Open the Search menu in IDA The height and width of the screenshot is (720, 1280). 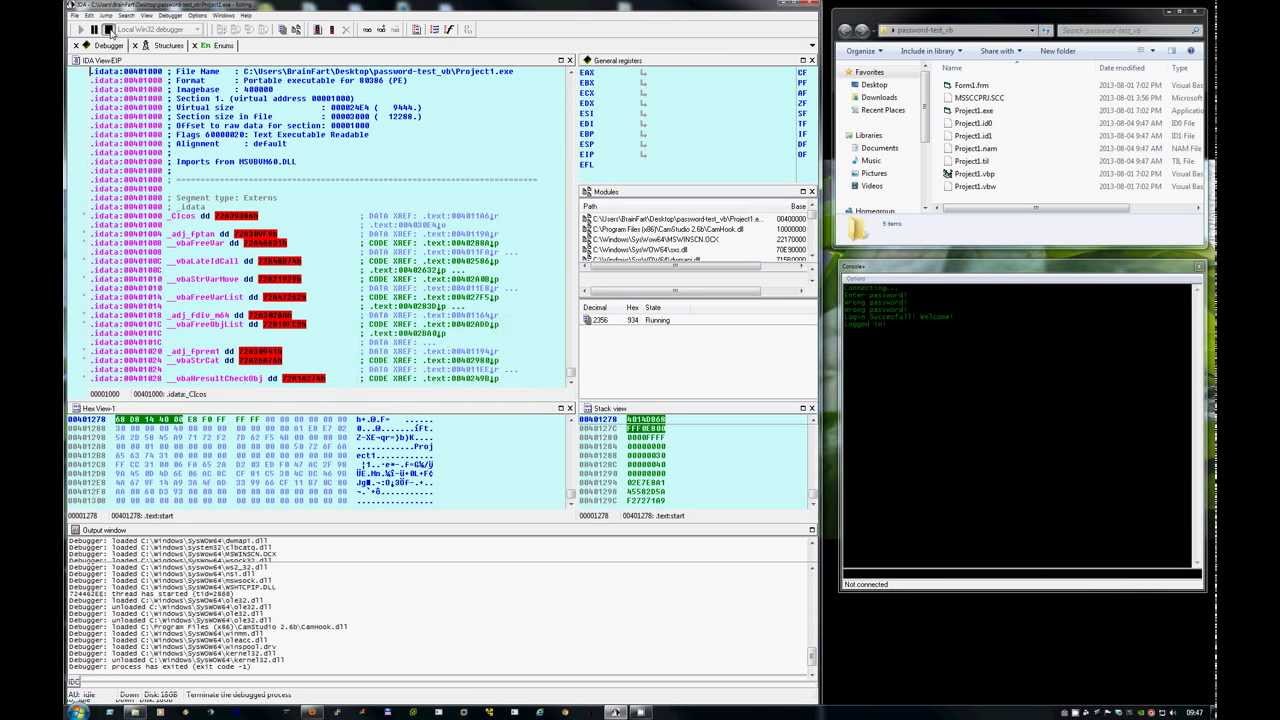click(126, 16)
